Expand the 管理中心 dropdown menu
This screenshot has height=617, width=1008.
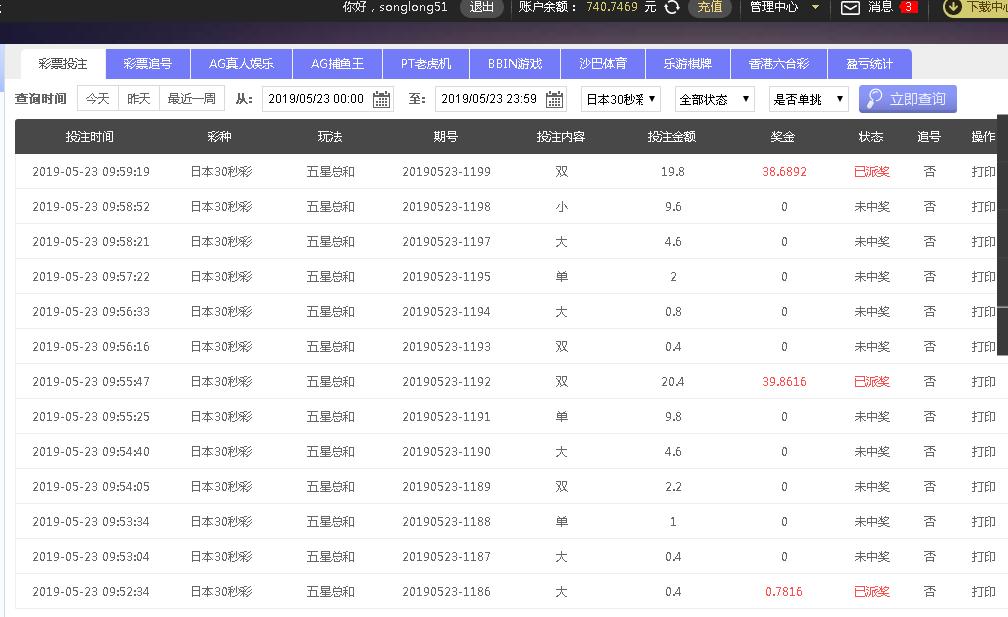pyautogui.click(x=784, y=7)
